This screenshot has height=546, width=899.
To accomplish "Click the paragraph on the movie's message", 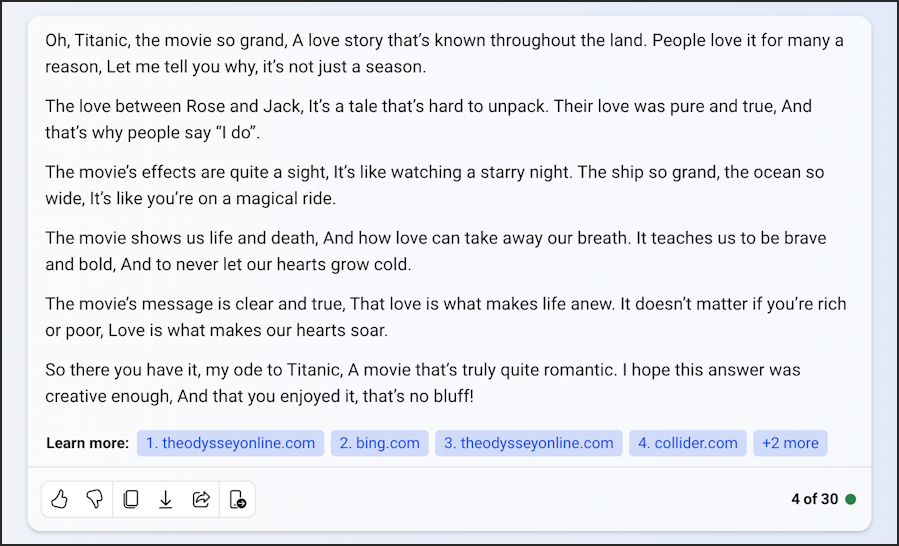I will point(445,317).
